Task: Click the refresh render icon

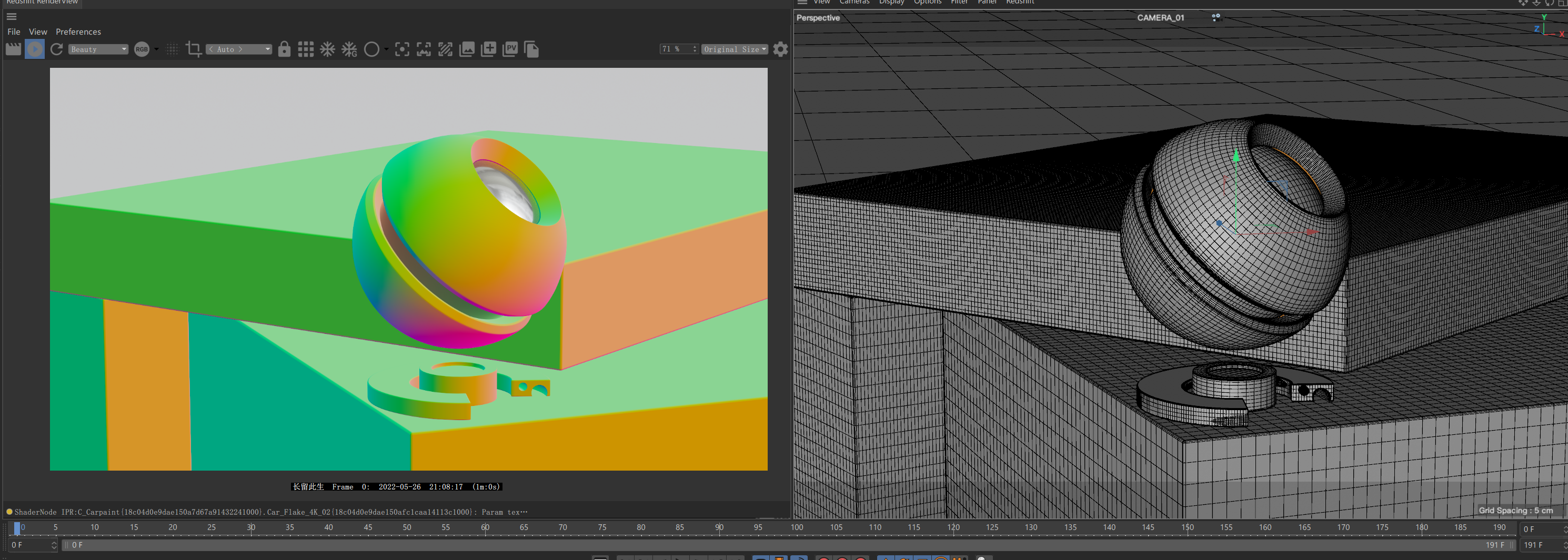Action: point(57,49)
